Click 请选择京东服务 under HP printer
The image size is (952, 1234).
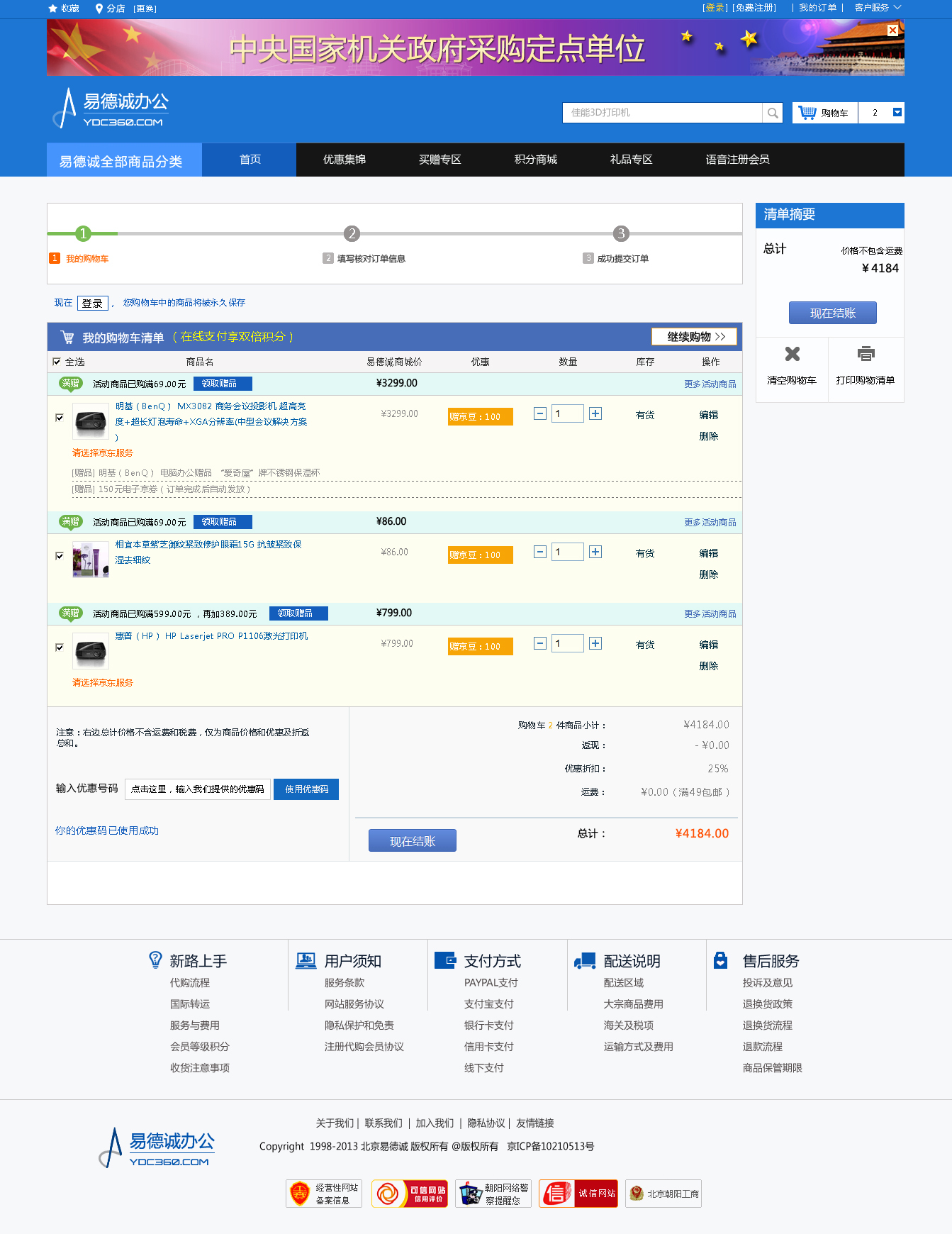tap(103, 683)
